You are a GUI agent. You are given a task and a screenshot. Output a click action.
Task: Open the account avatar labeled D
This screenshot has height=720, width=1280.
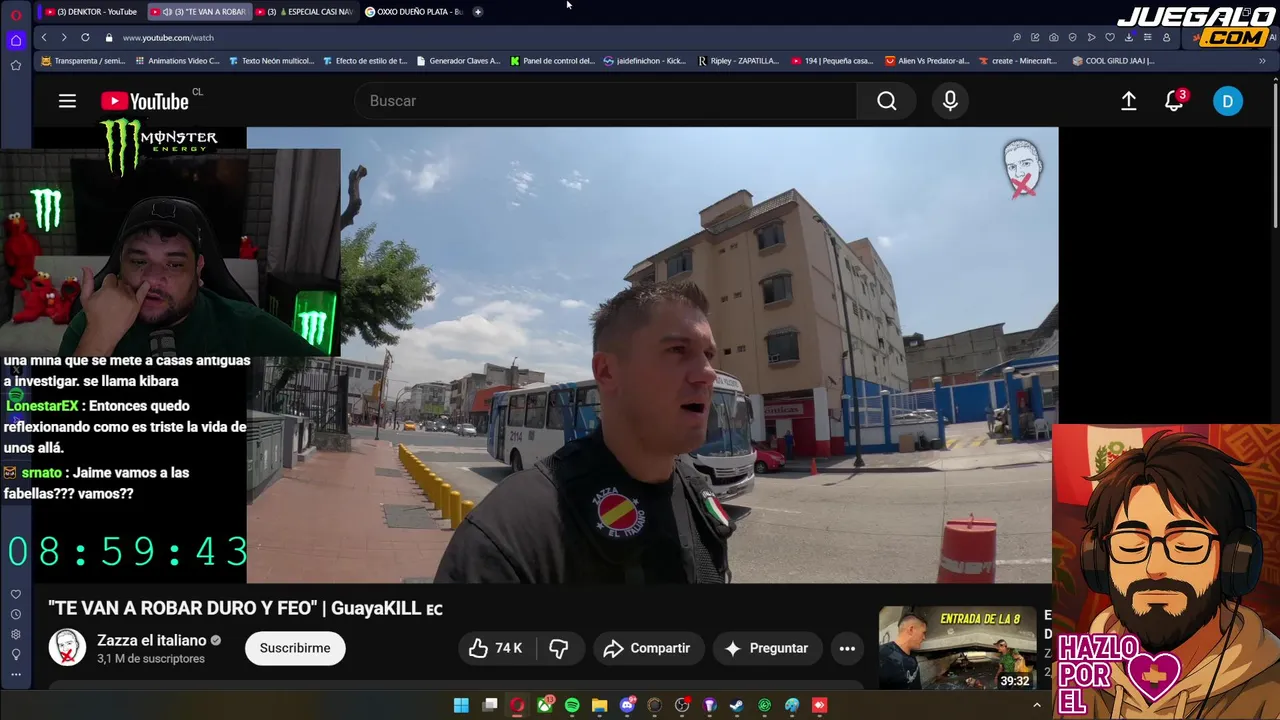[1228, 101]
